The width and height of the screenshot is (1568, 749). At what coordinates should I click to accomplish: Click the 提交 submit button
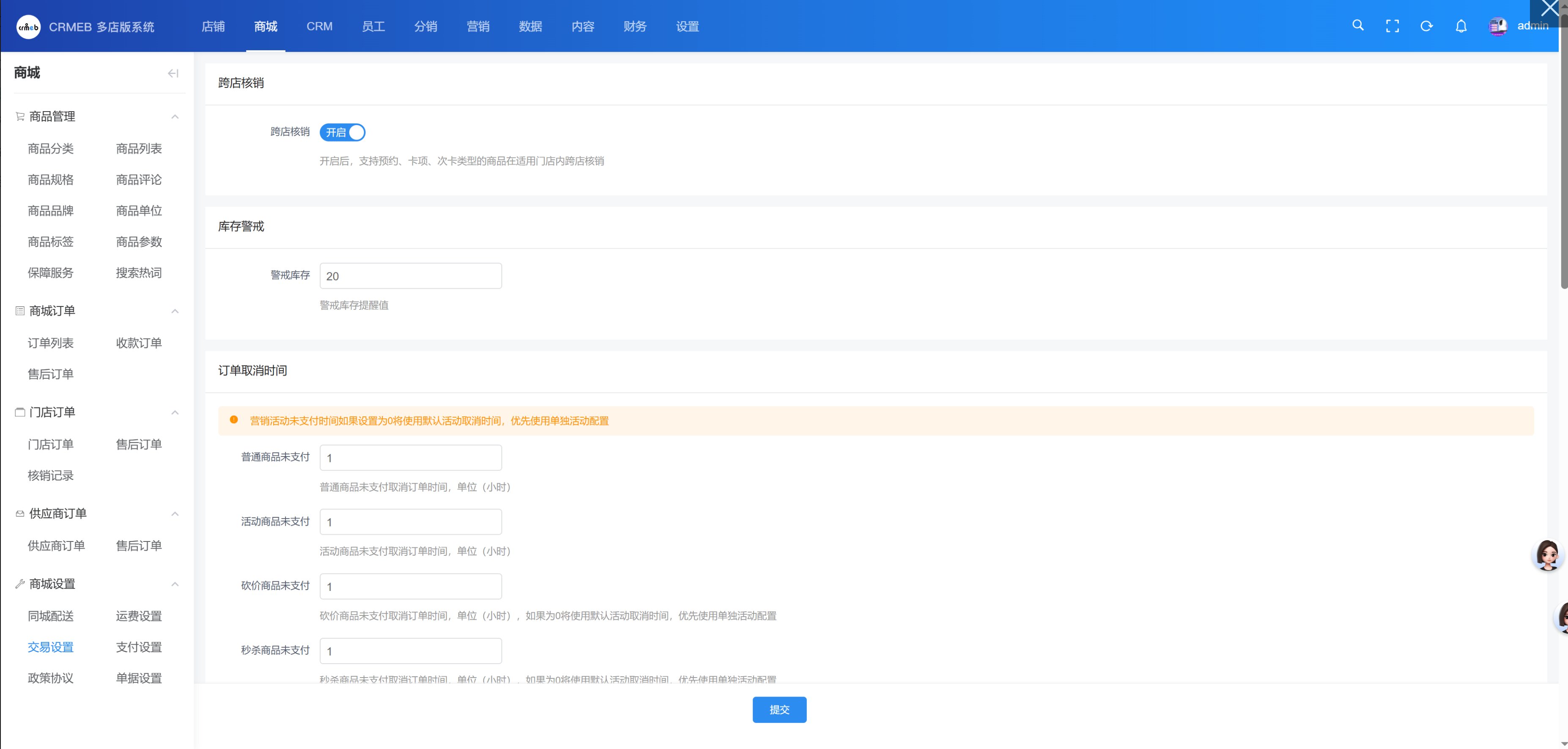coord(779,709)
